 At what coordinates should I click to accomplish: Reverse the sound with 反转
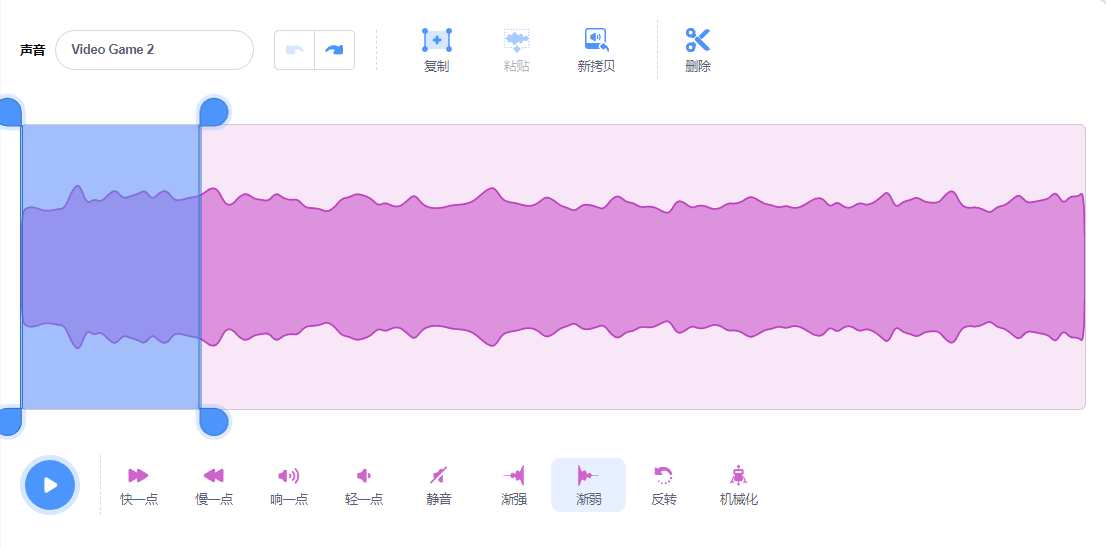click(x=664, y=475)
